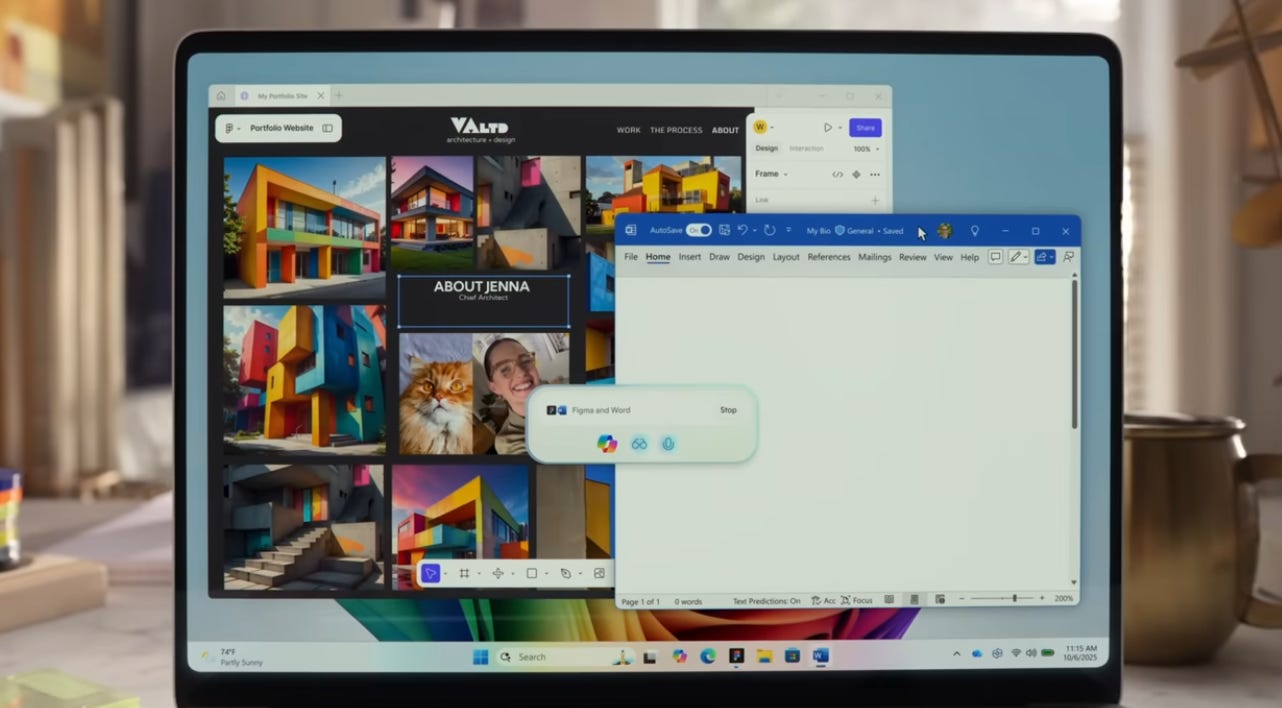Viewport: 1282px width, 708px height.
Task: Redo the action in Word title bar
Action: click(769, 230)
